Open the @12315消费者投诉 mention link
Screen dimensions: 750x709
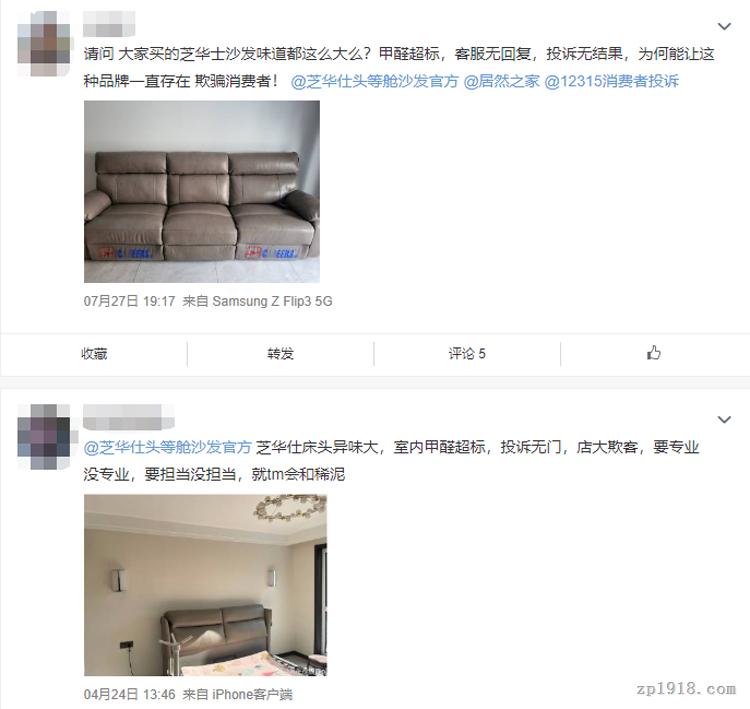(x=612, y=81)
